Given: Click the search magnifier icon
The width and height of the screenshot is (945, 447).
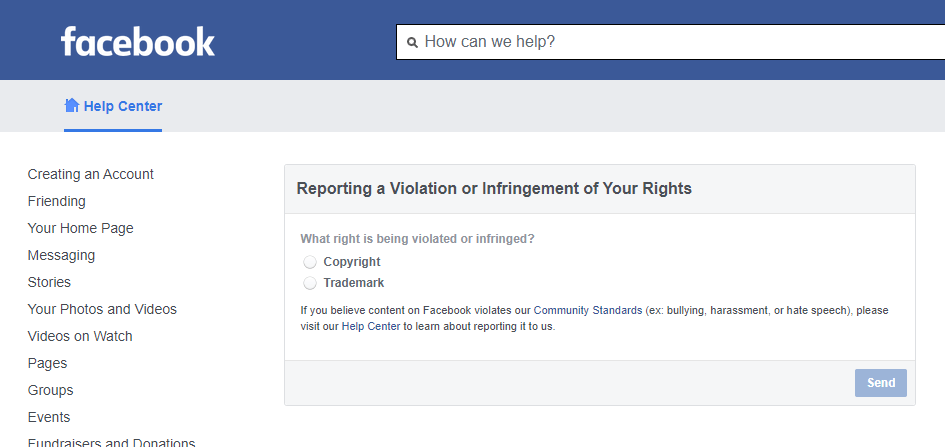Looking at the screenshot, I should [412, 42].
